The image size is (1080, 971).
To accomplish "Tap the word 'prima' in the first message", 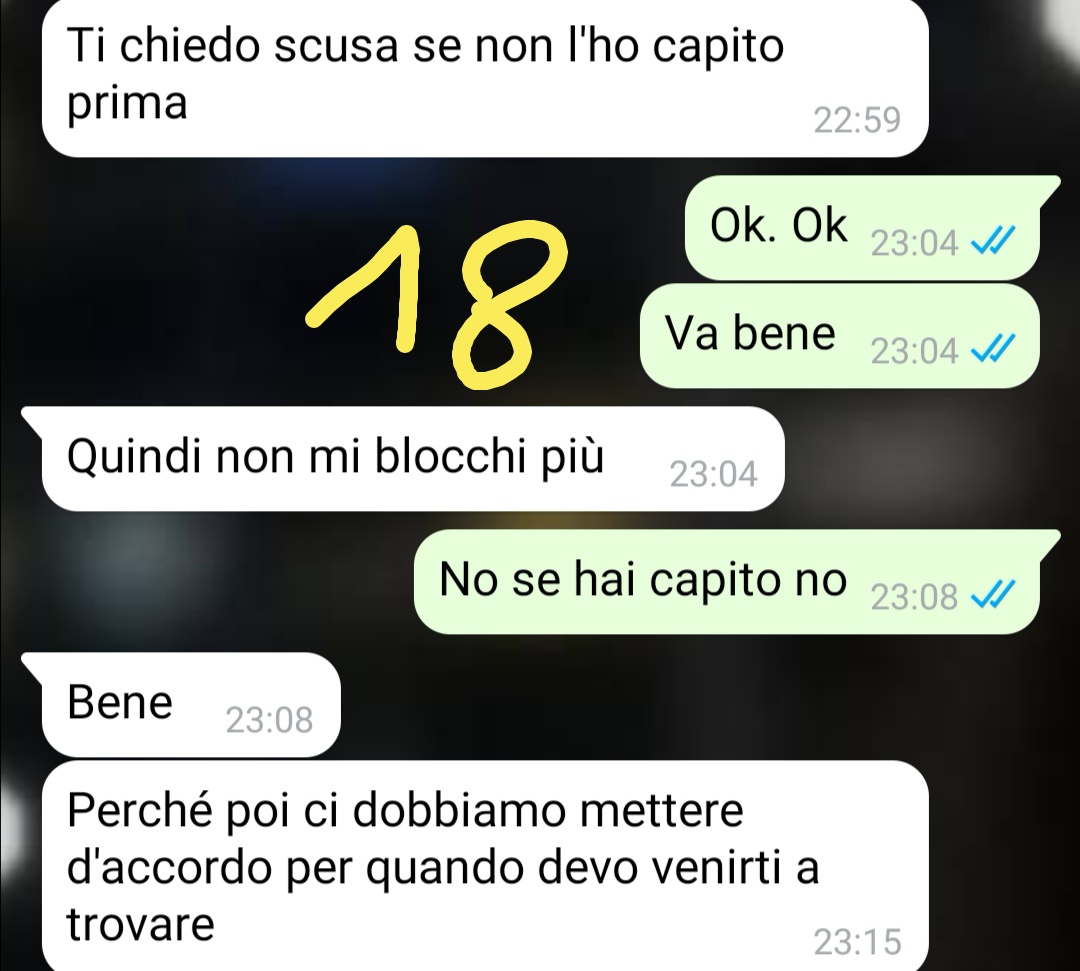I will tap(127, 105).
